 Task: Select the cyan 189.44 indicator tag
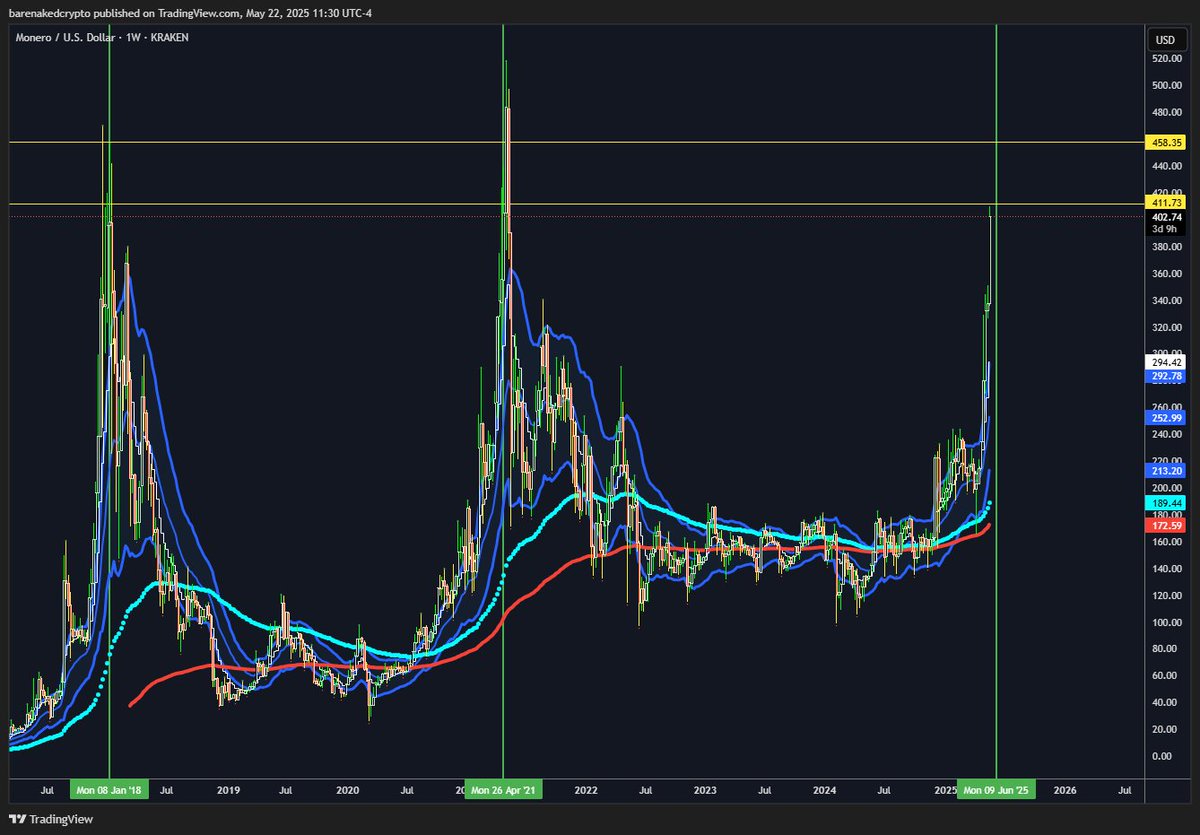(x=1165, y=502)
